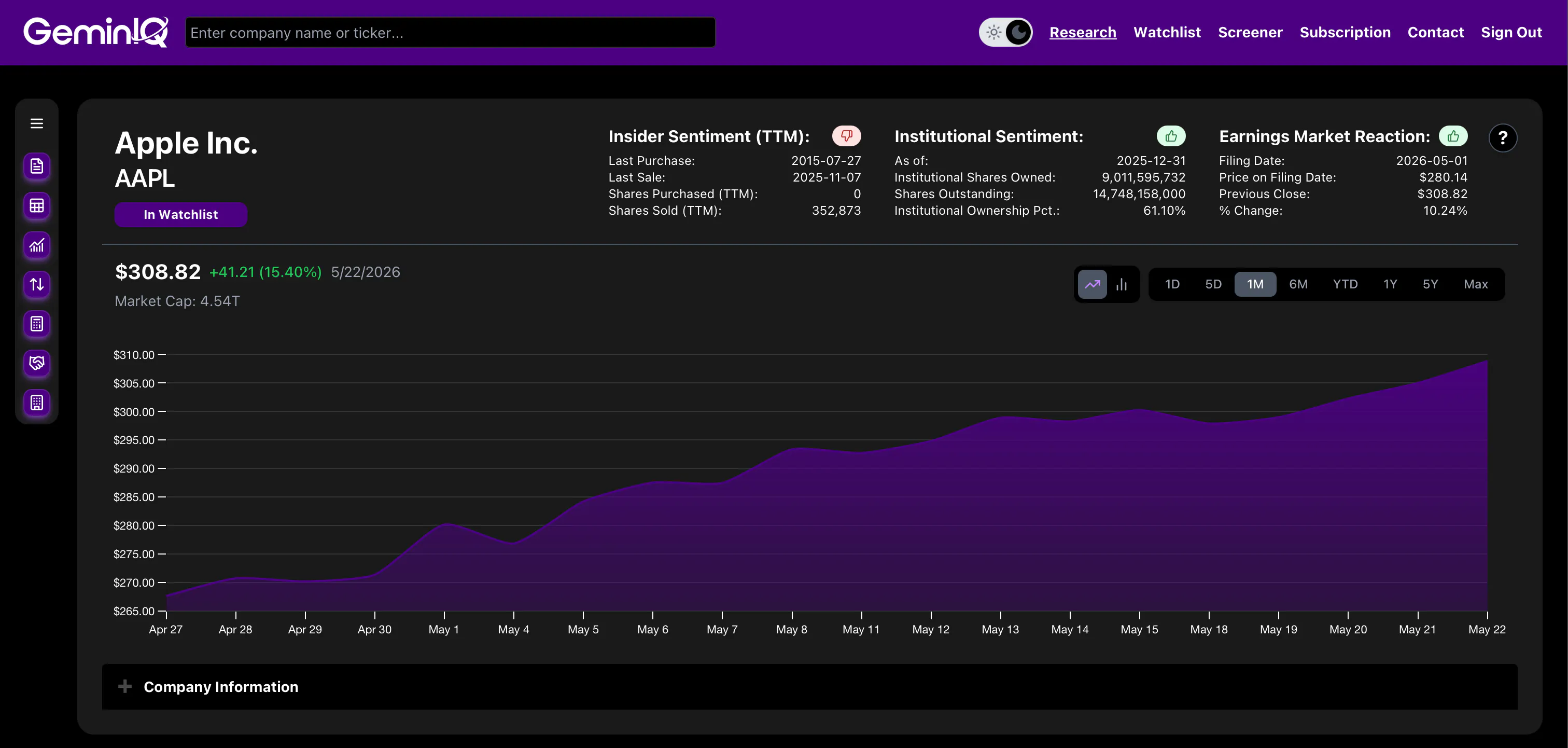The image size is (1568, 748).
Task: Click the Apple Inc. company name heading
Action: (186, 143)
